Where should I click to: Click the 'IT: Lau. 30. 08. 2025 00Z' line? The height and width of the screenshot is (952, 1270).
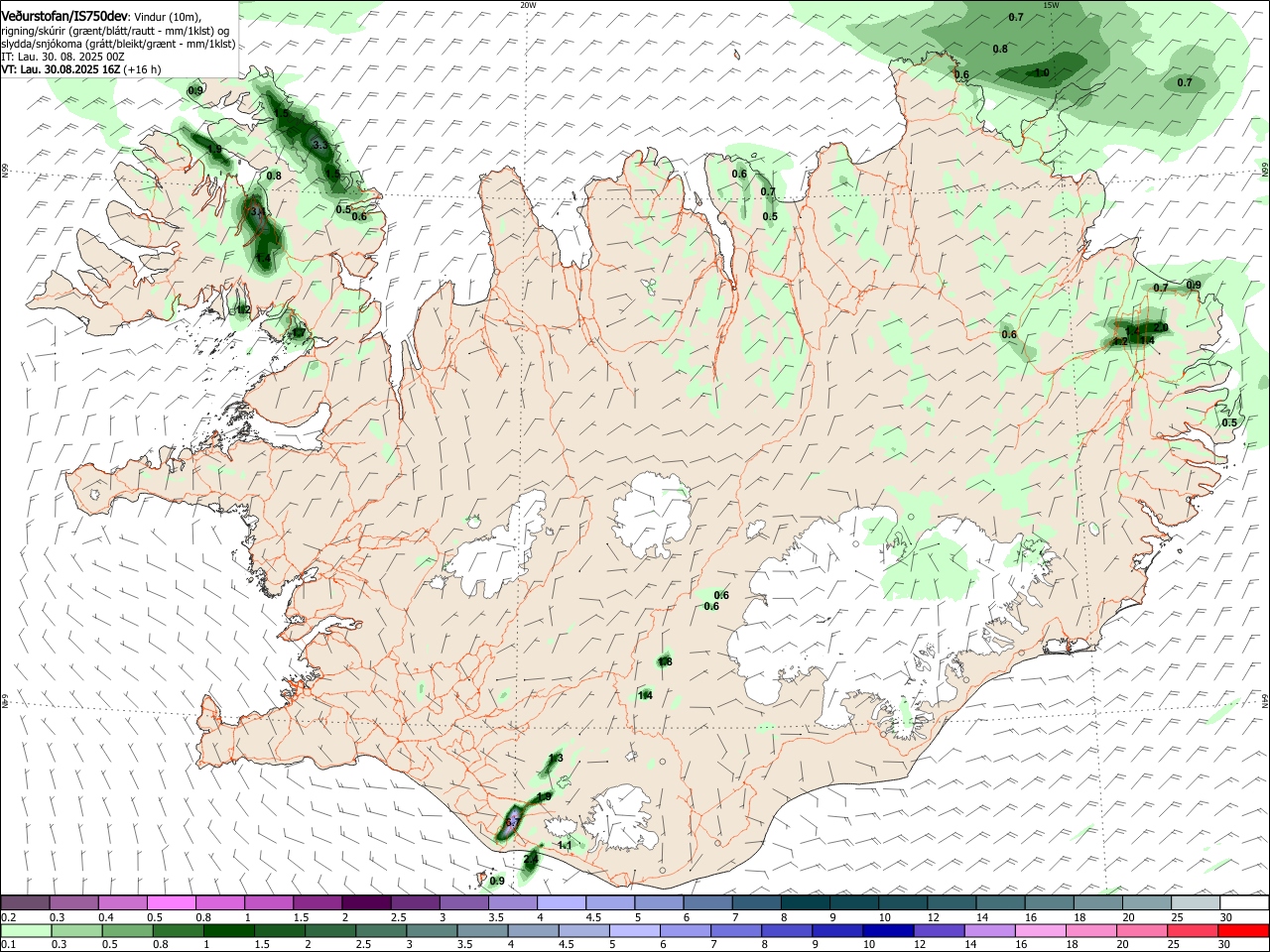63,57
